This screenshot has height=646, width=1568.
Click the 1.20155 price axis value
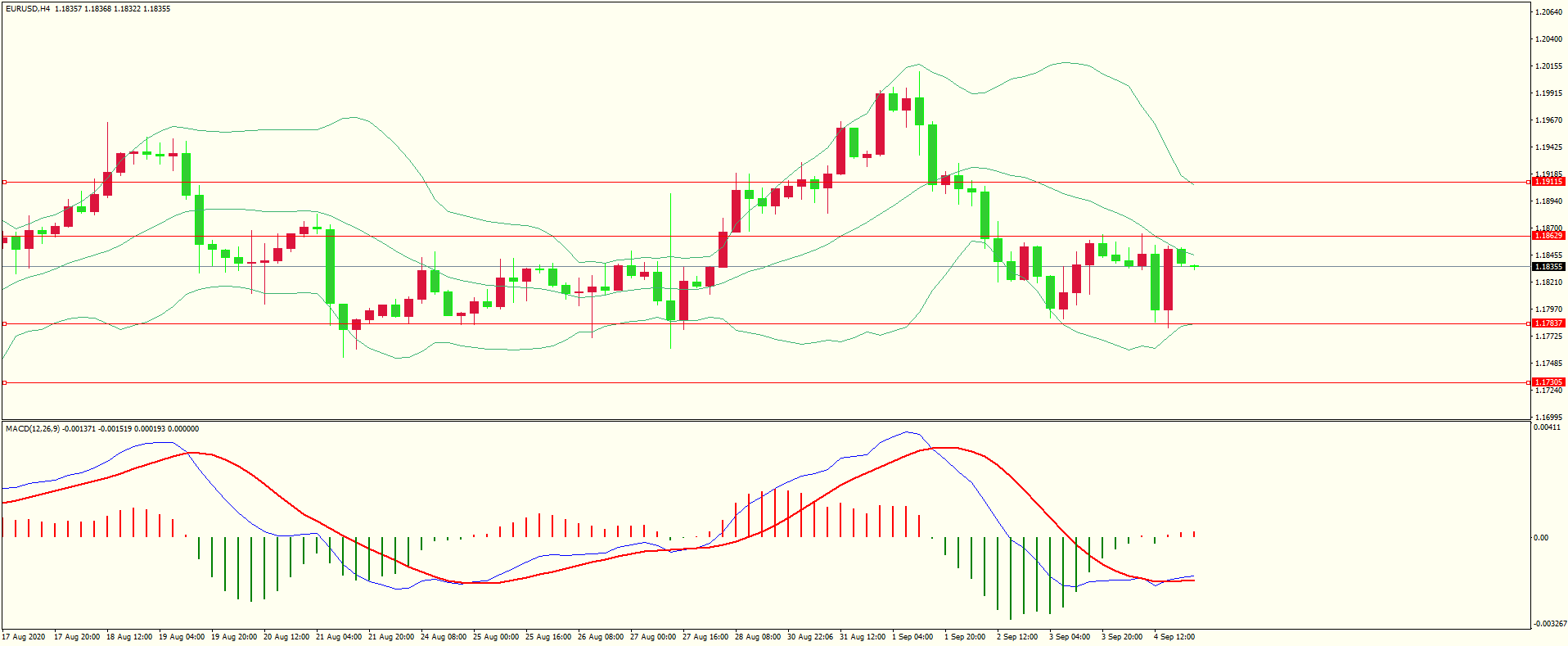pos(1548,66)
